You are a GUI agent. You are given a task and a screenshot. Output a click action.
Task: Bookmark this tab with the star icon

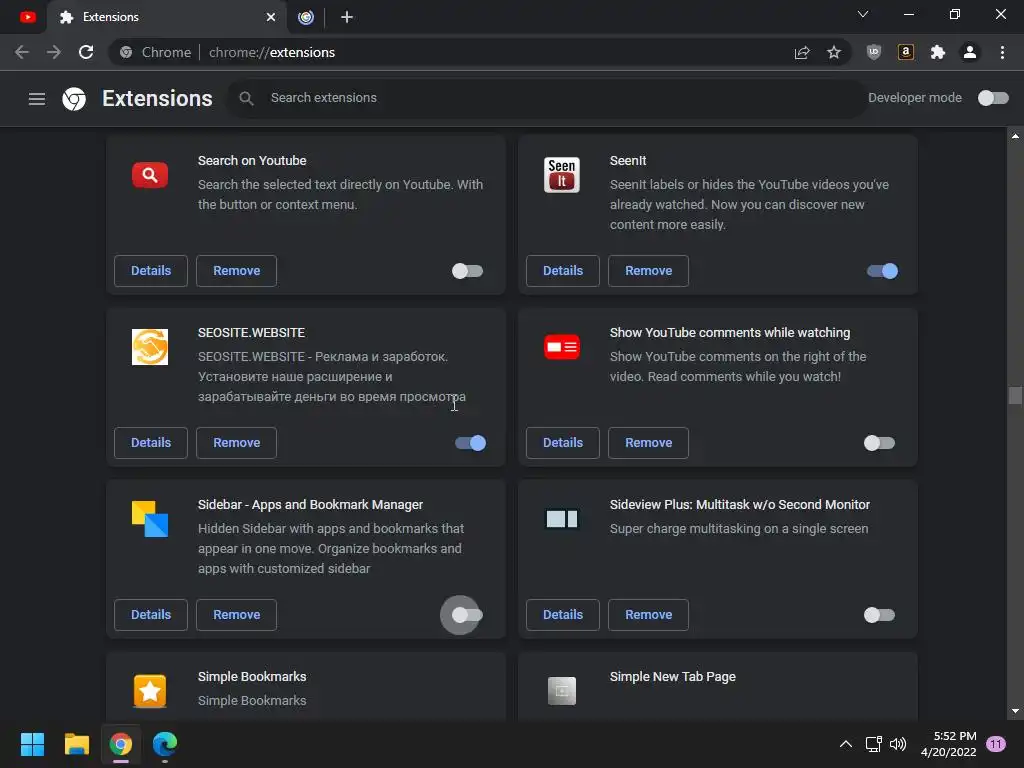(834, 52)
